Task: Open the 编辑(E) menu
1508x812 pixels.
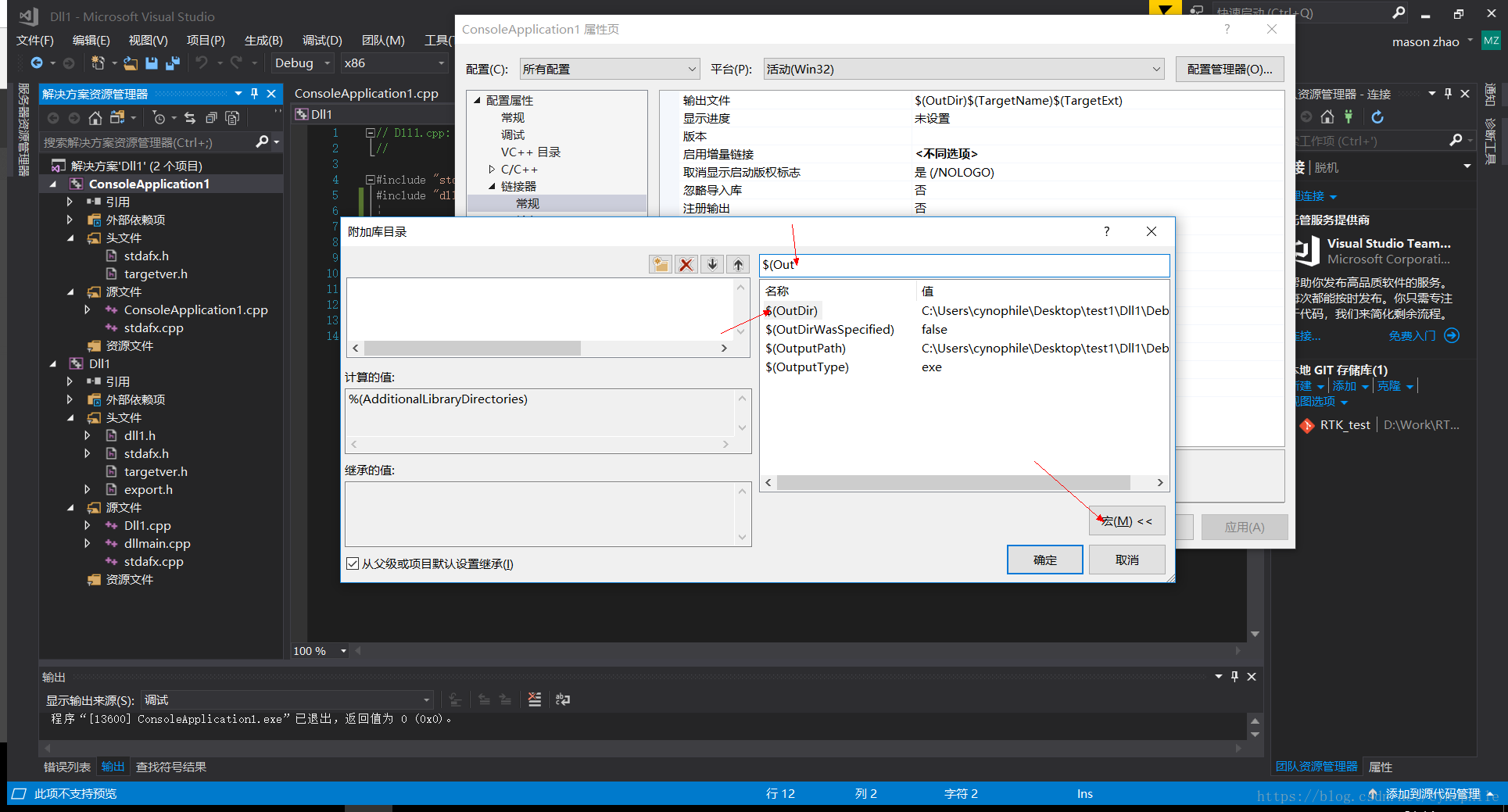Action: [x=91, y=40]
